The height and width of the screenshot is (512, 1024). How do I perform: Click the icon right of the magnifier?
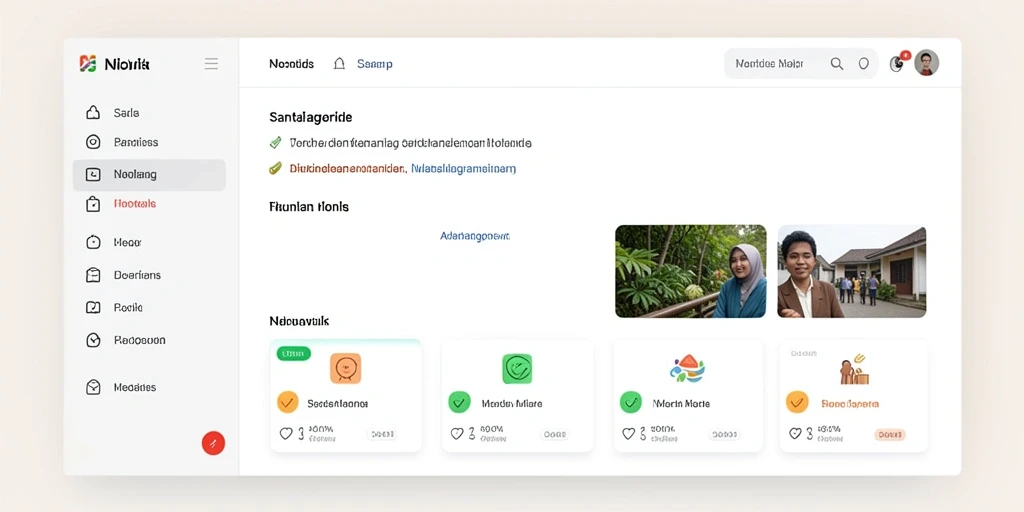[x=863, y=63]
